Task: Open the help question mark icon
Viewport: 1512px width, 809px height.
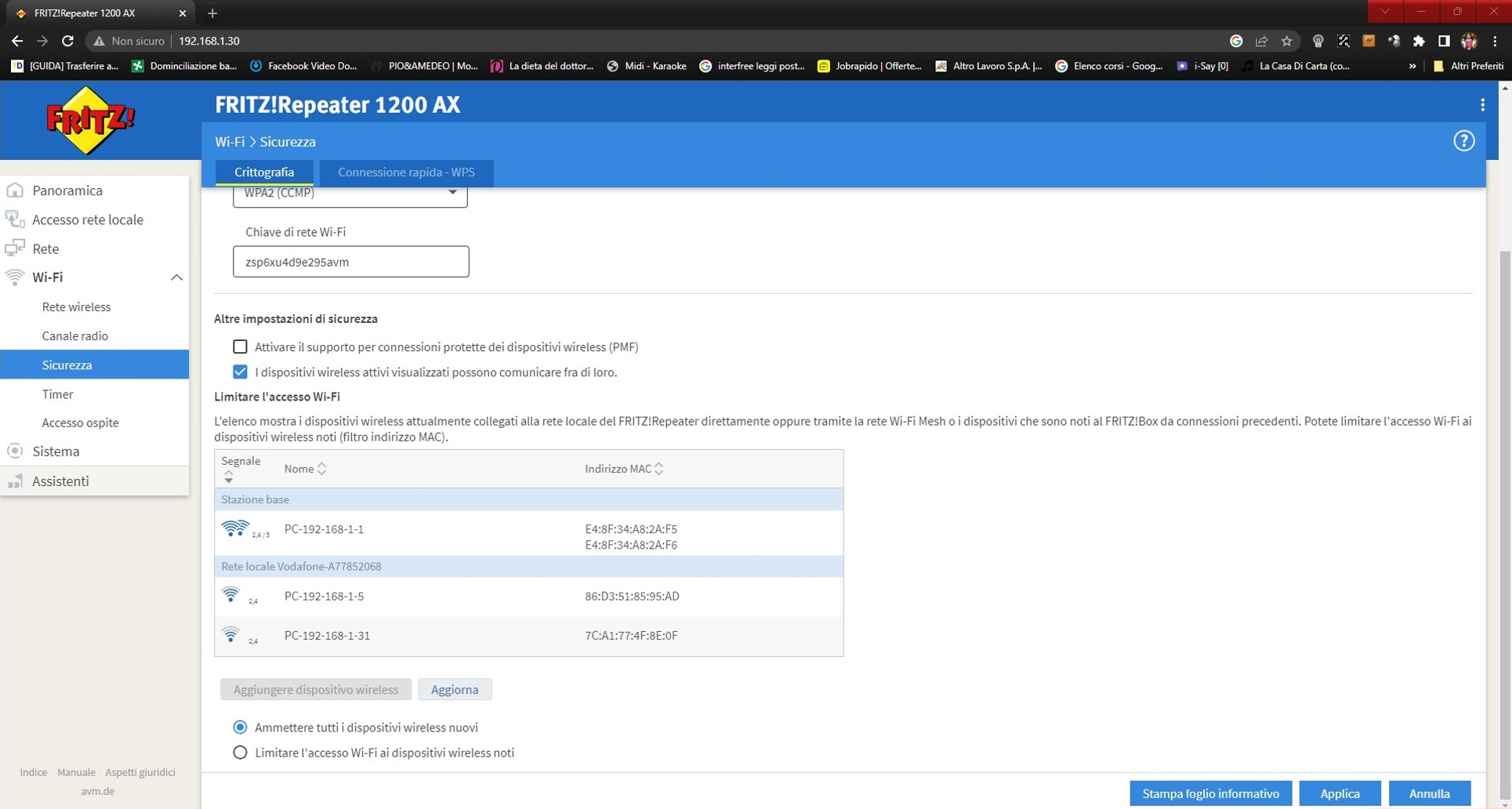Action: (x=1463, y=141)
